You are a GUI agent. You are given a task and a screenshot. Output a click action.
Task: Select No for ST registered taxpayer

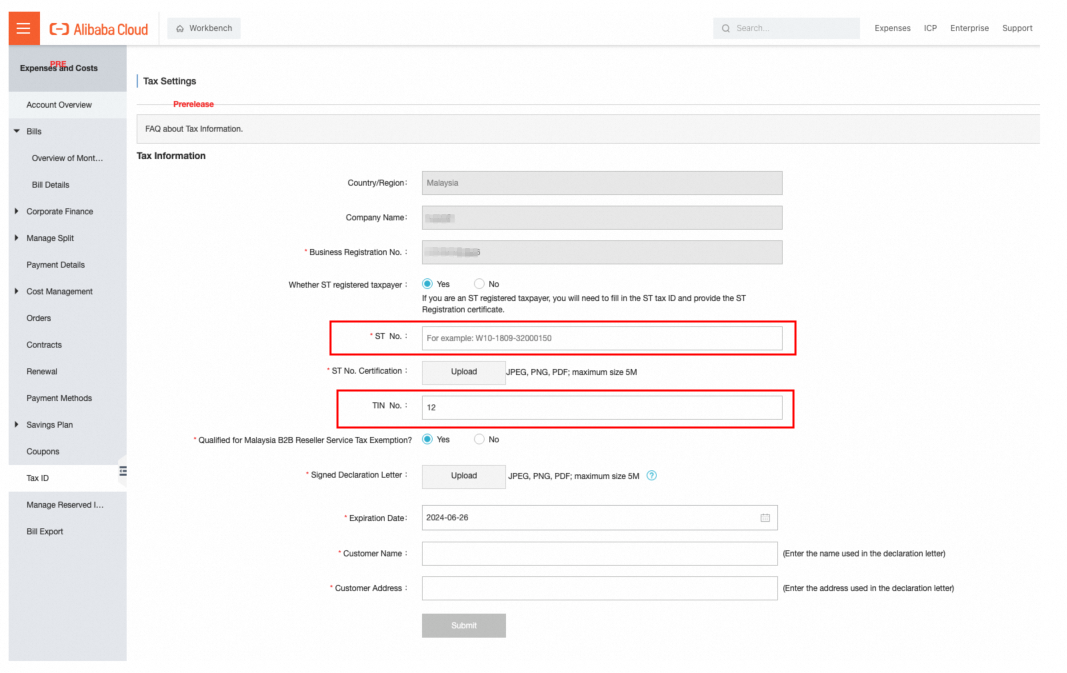[479, 284]
